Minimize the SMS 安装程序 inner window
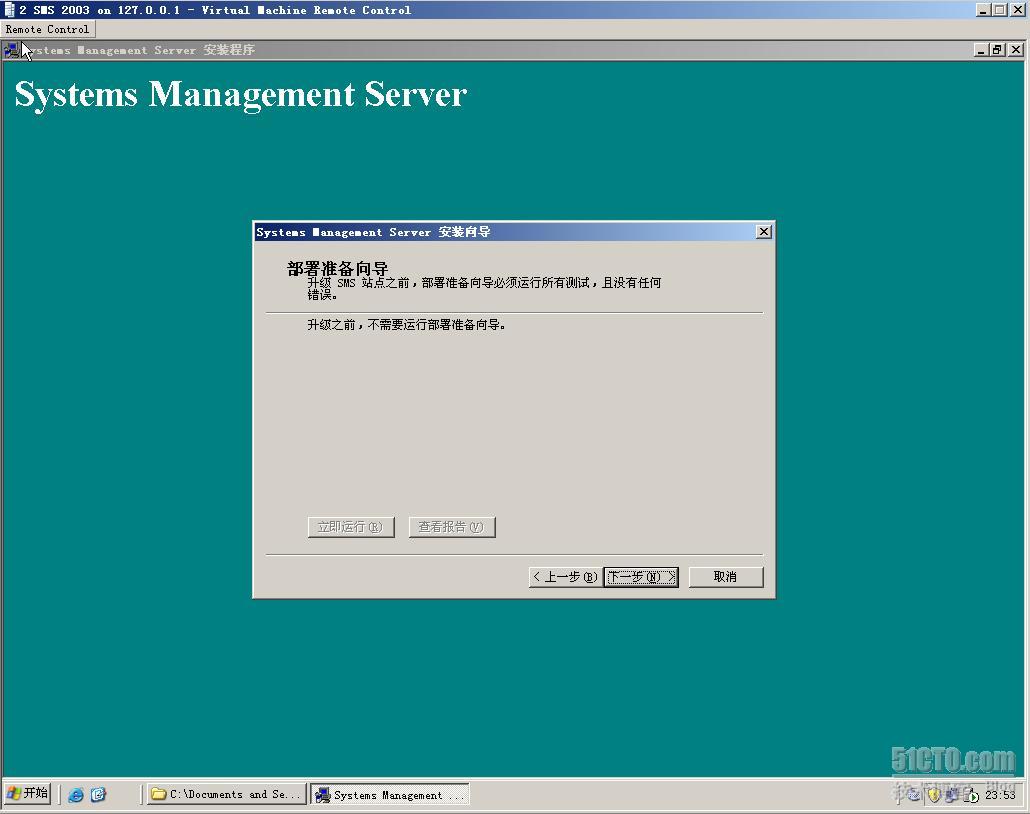Image resolution: width=1030 pixels, height=814 pixels. coord(981,50)
